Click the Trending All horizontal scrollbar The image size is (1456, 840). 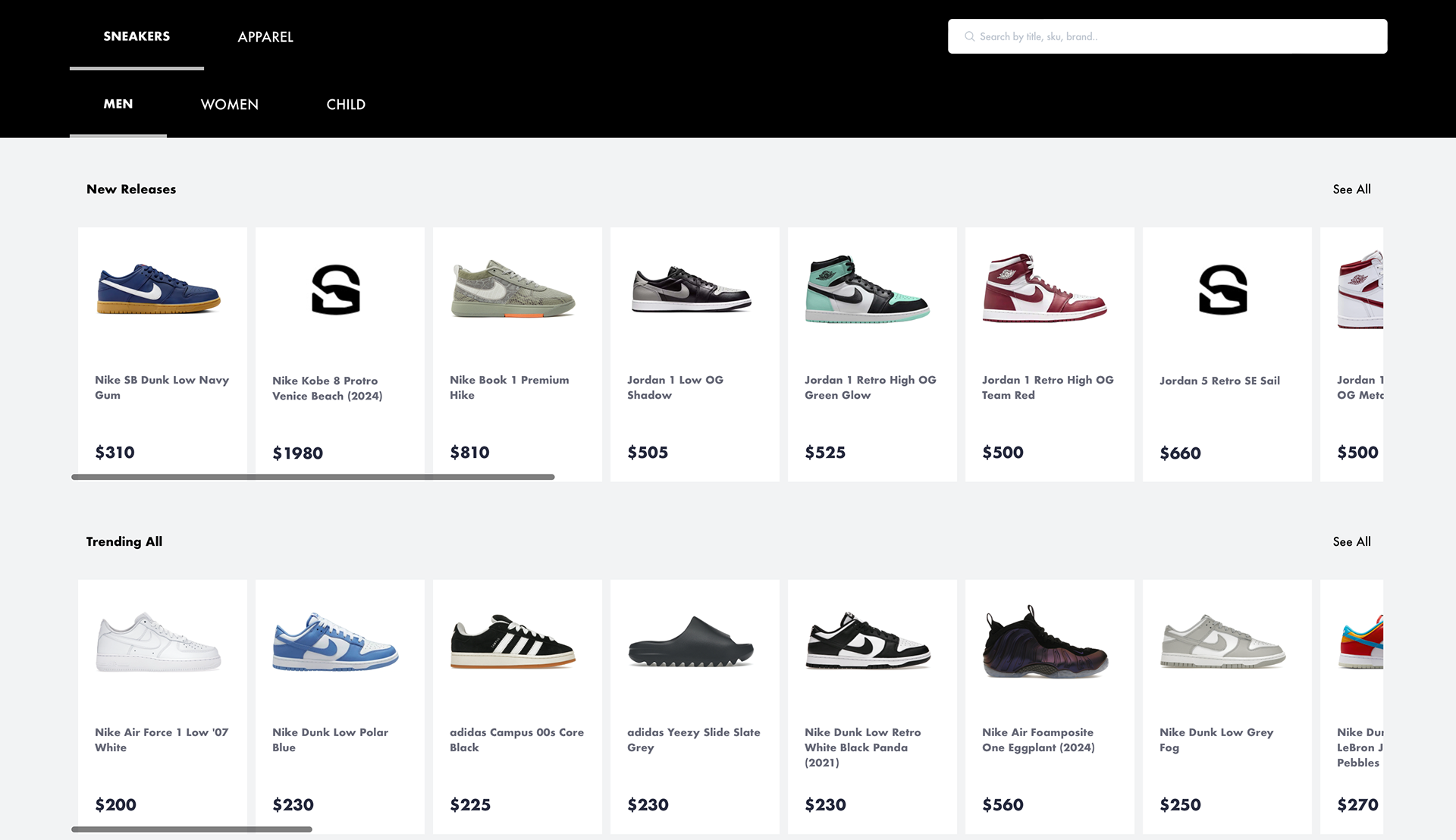point(192,829)
